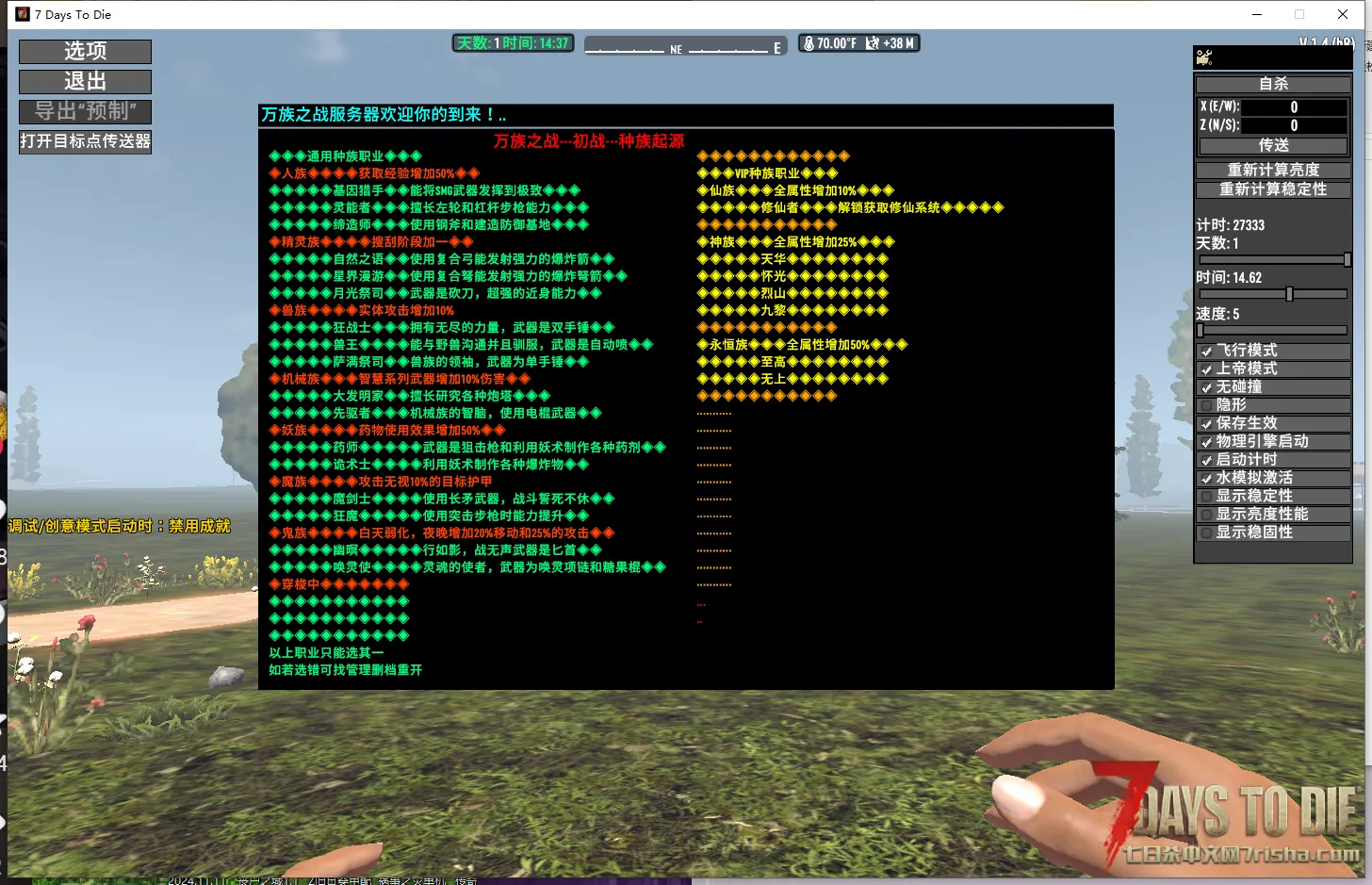Select the 魔剑士 spear class row
Image resolution: width=1372 pixels, height=885 pixels.
point(442,499)
